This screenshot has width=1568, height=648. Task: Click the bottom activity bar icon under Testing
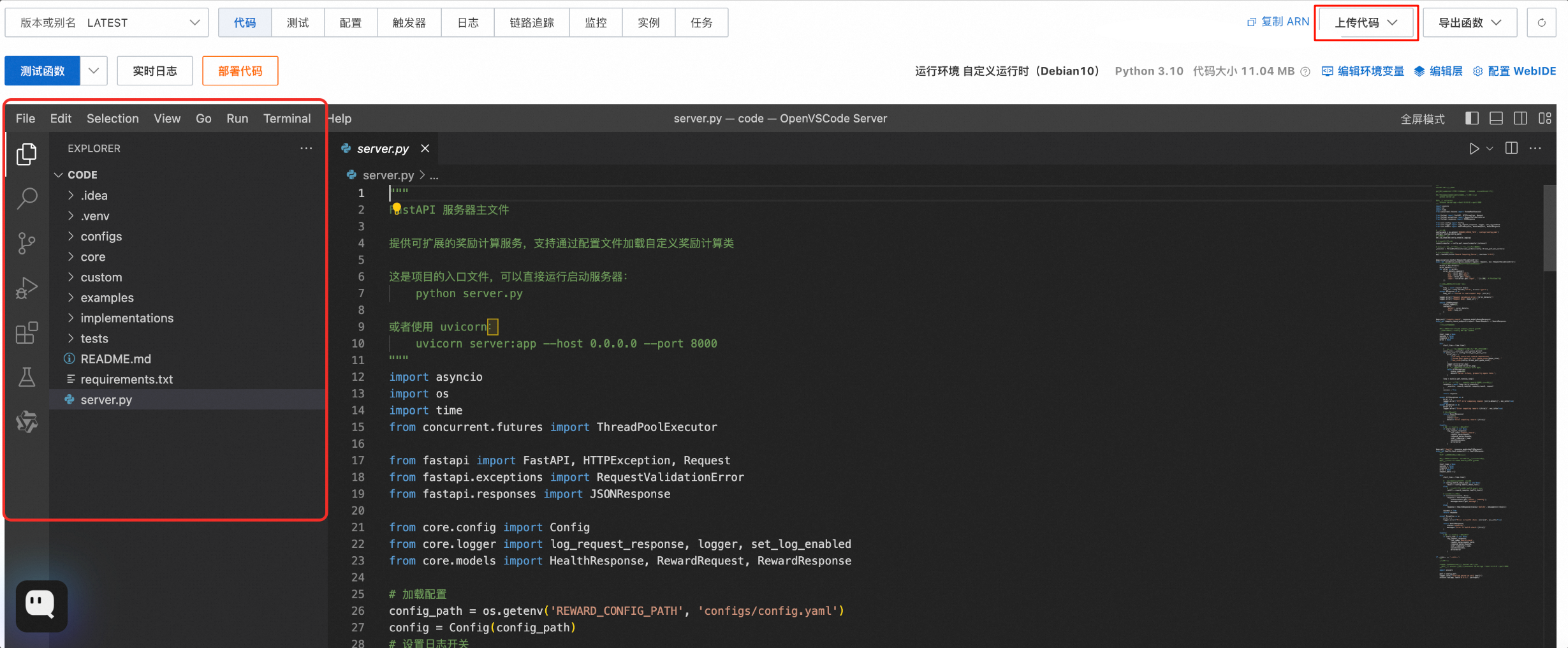point(27,422)
